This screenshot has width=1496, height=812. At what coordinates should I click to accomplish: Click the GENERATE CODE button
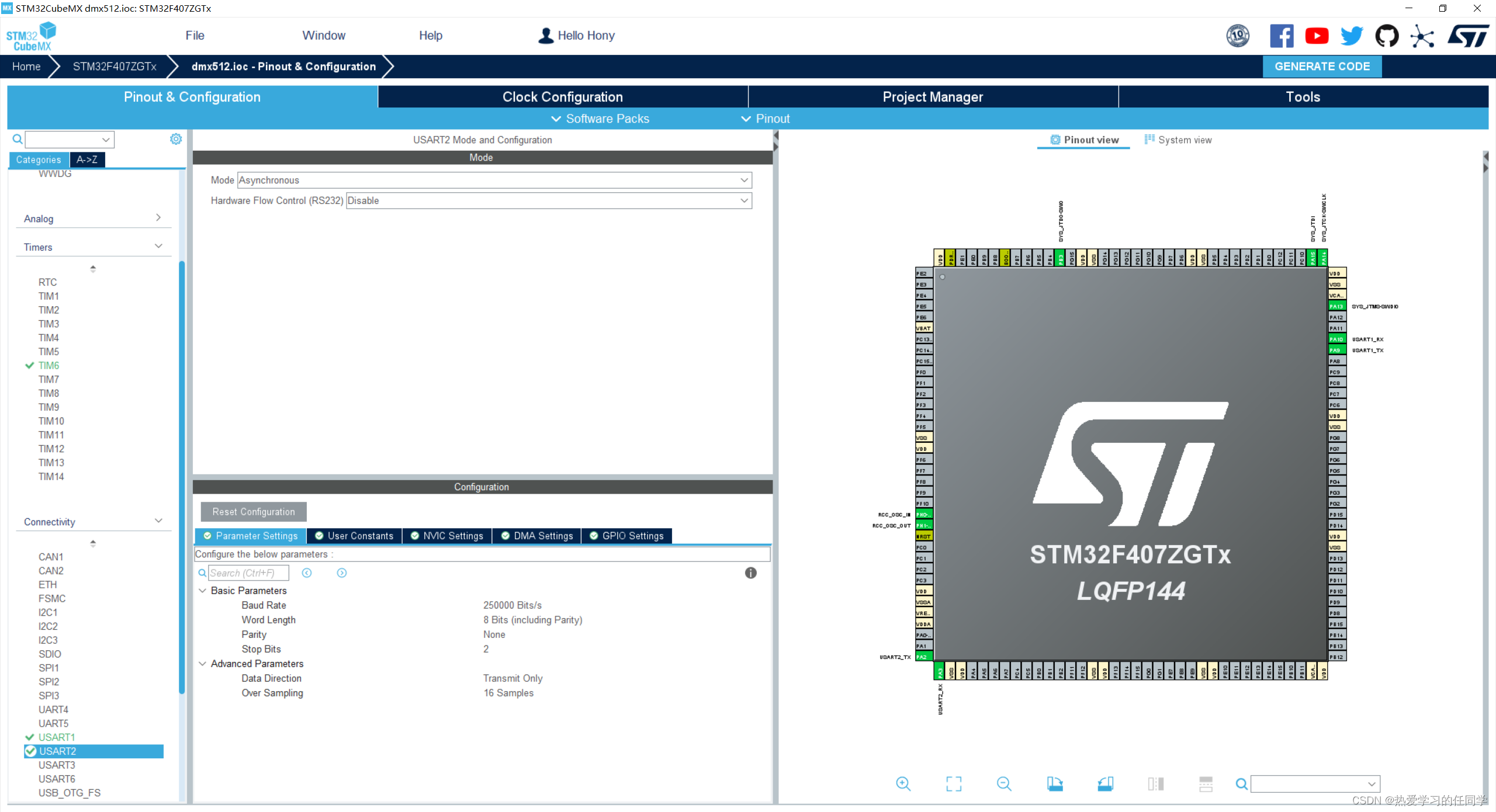pos(1322,67)
